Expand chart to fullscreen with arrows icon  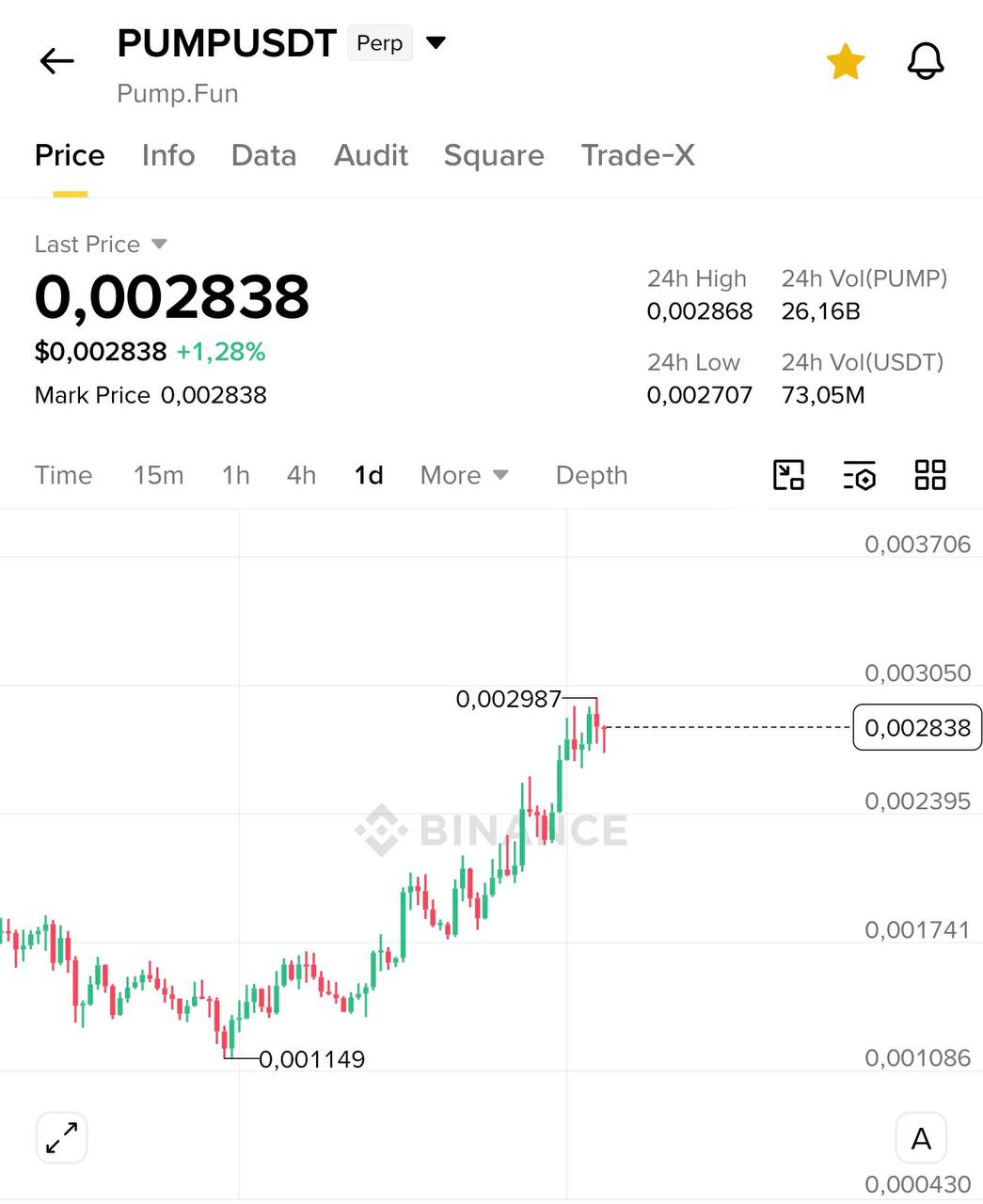pyautogui.click(x=62, y=1137)
